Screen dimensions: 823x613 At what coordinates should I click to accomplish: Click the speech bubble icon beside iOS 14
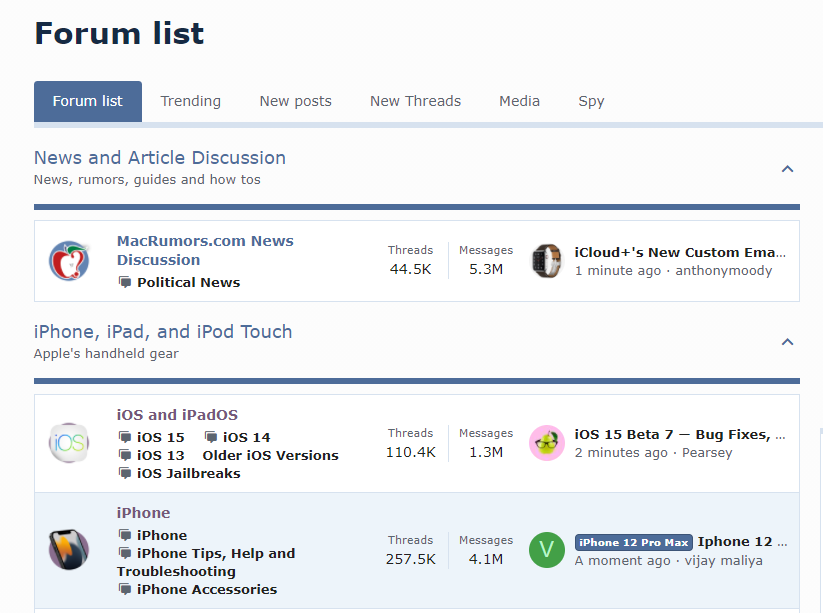click(211, 437)
